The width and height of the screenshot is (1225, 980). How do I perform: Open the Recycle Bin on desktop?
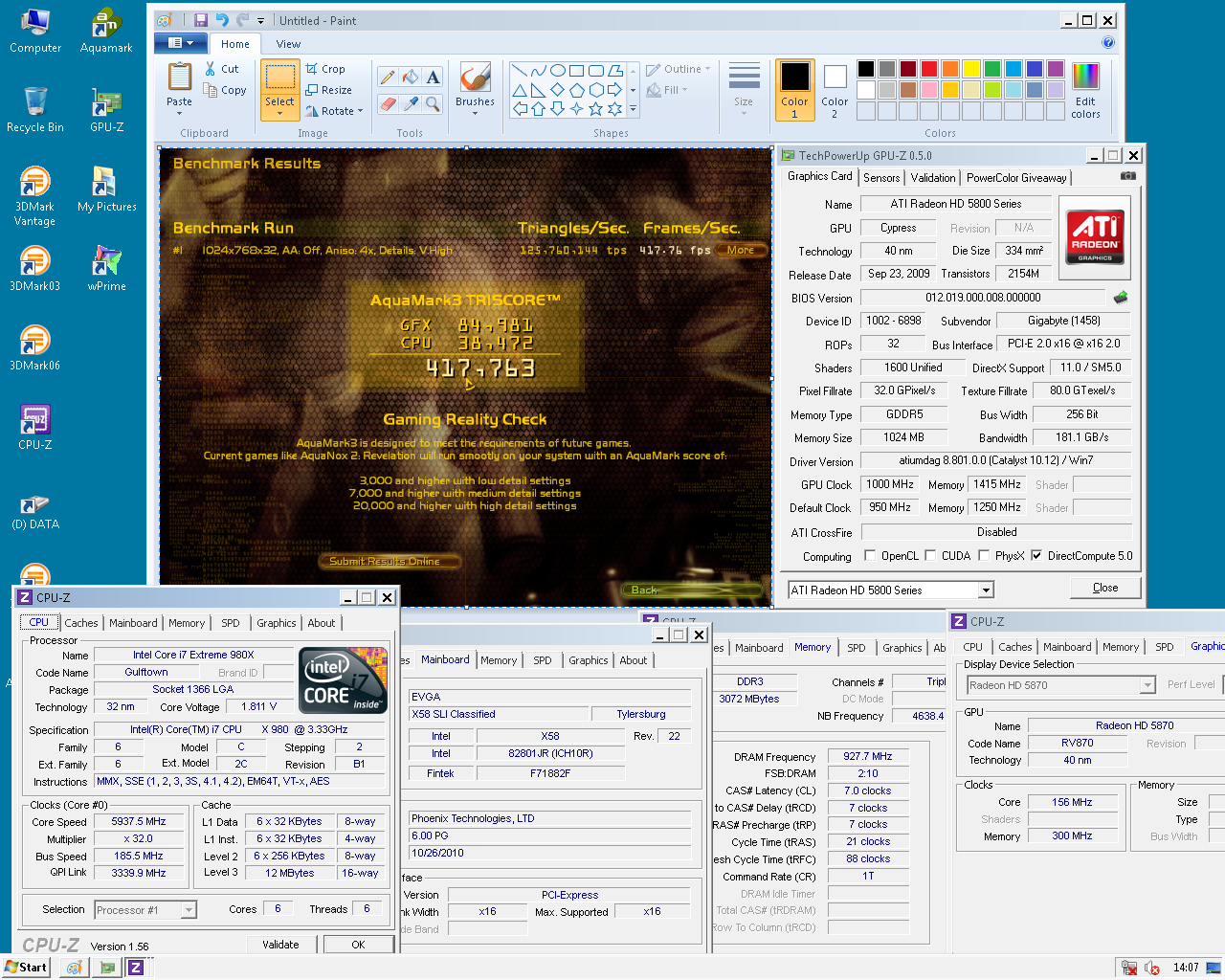[x=34, y=109]
